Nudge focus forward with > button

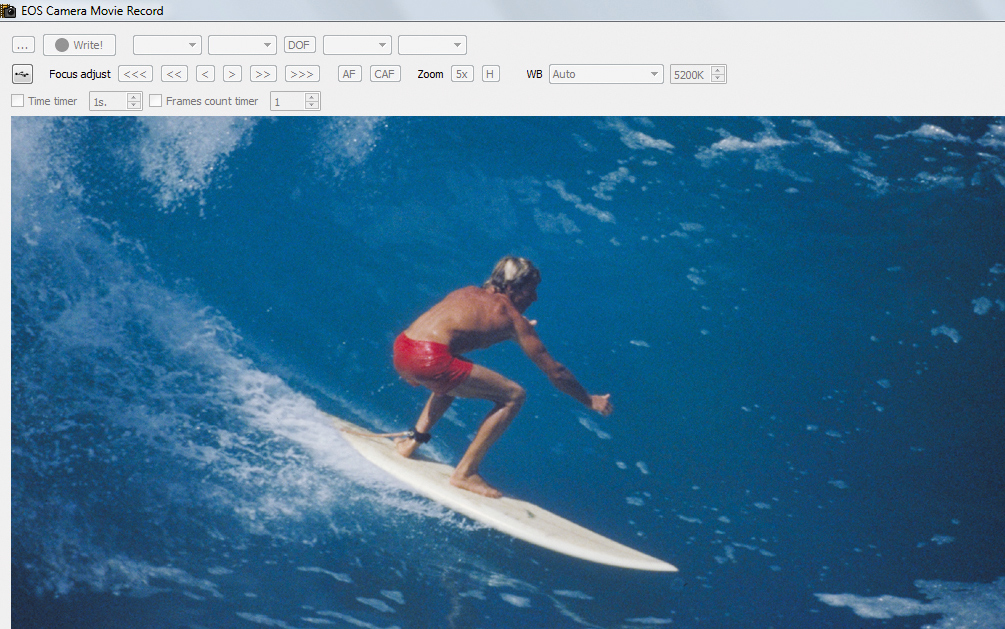coord(232,74)
